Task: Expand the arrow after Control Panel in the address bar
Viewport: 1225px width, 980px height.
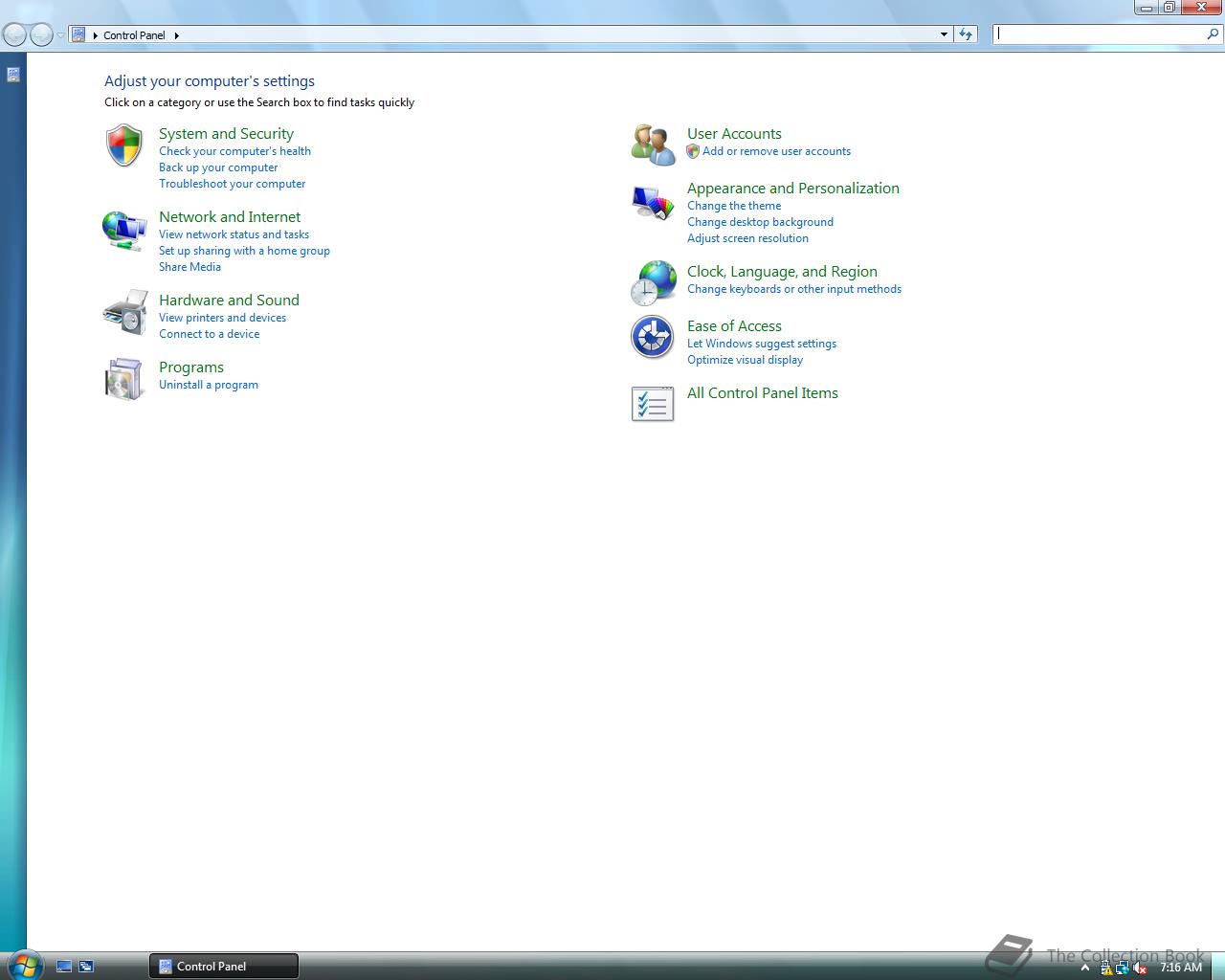Action: point(177,35)
